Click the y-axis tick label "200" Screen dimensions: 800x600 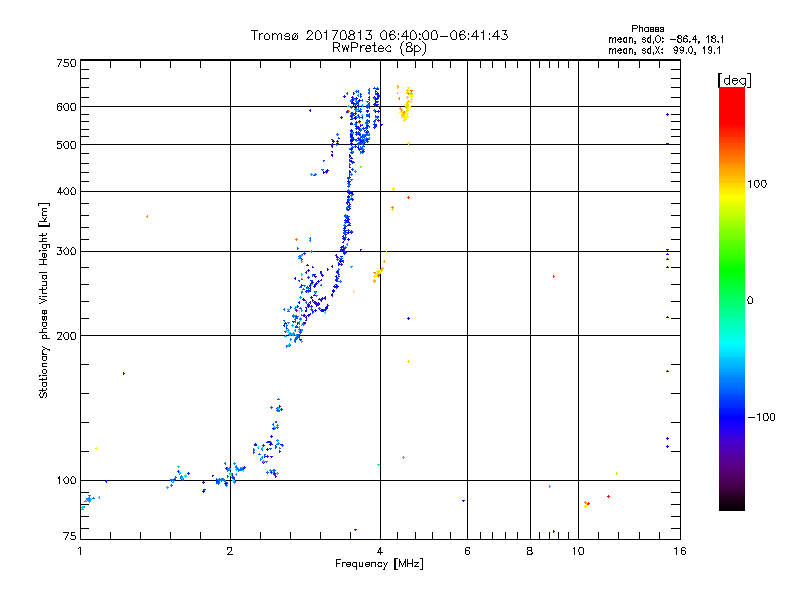pyautogui.click(x=66, y=336)
